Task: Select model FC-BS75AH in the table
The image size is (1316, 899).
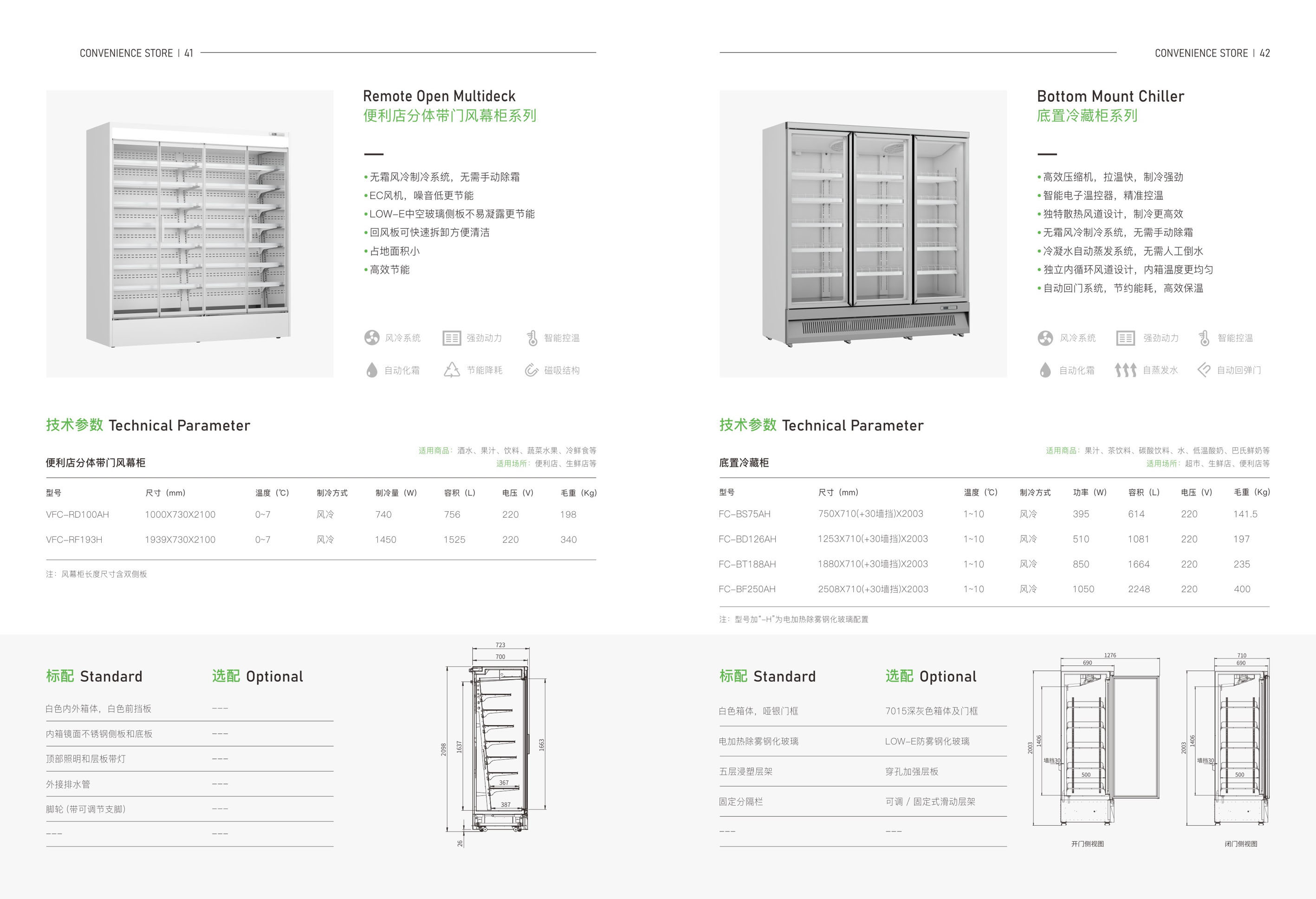Action: [x=745, y=515]
